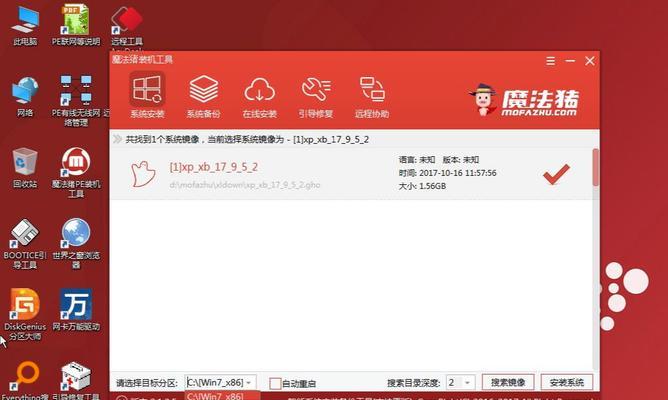This screenshot has height=400, width=668.
Task: Click the mofazhu.com logo
Action: pyautogui.click(x=525, y=101)
